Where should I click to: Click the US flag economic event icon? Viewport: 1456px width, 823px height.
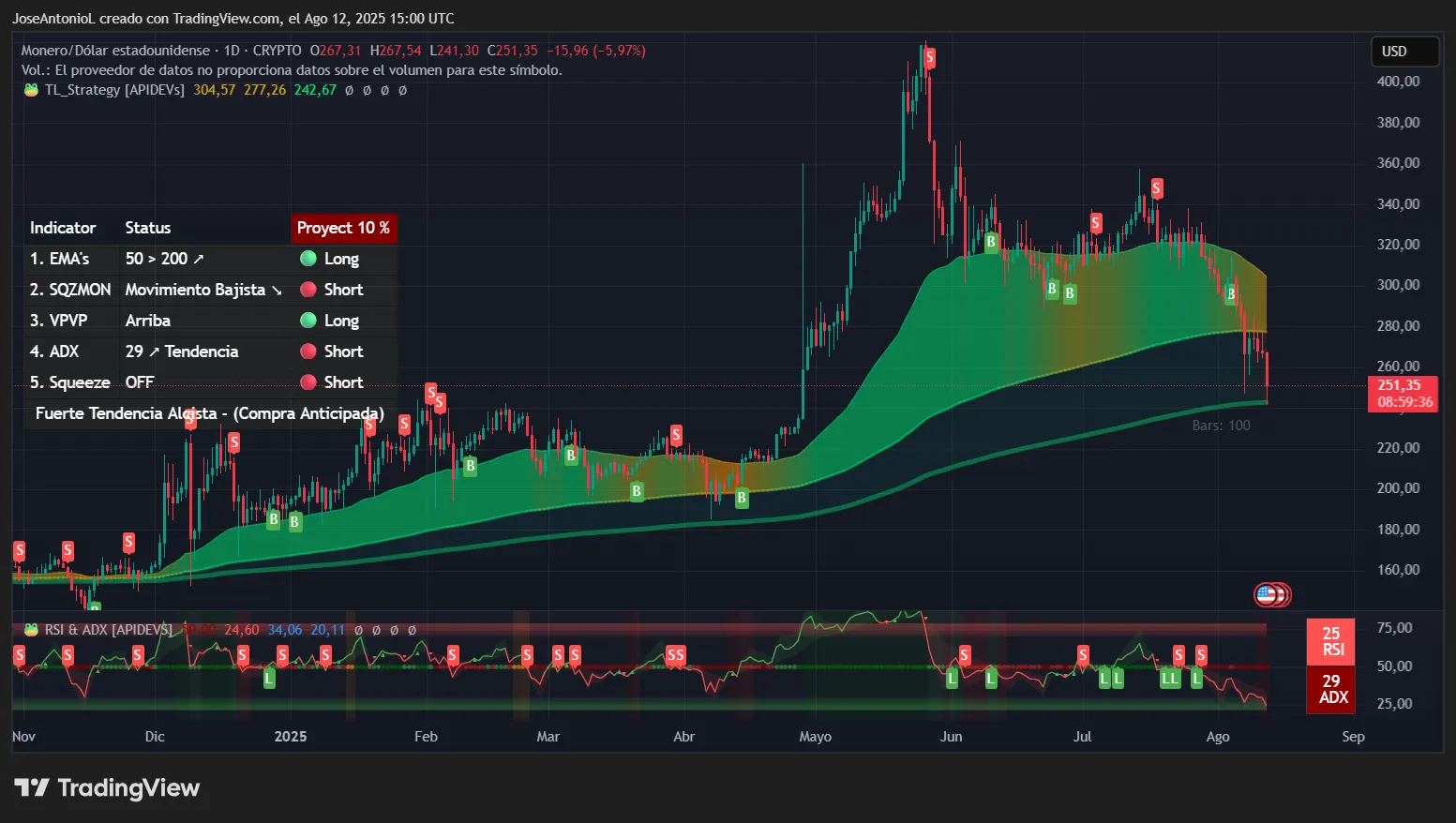click(x=1271, y=594)
